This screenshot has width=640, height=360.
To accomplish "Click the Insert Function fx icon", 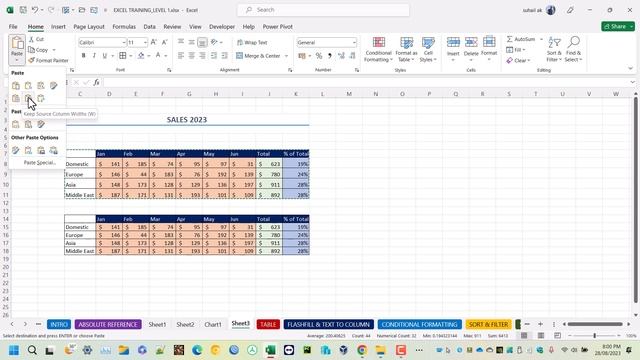I will click(x=96, y=82).
